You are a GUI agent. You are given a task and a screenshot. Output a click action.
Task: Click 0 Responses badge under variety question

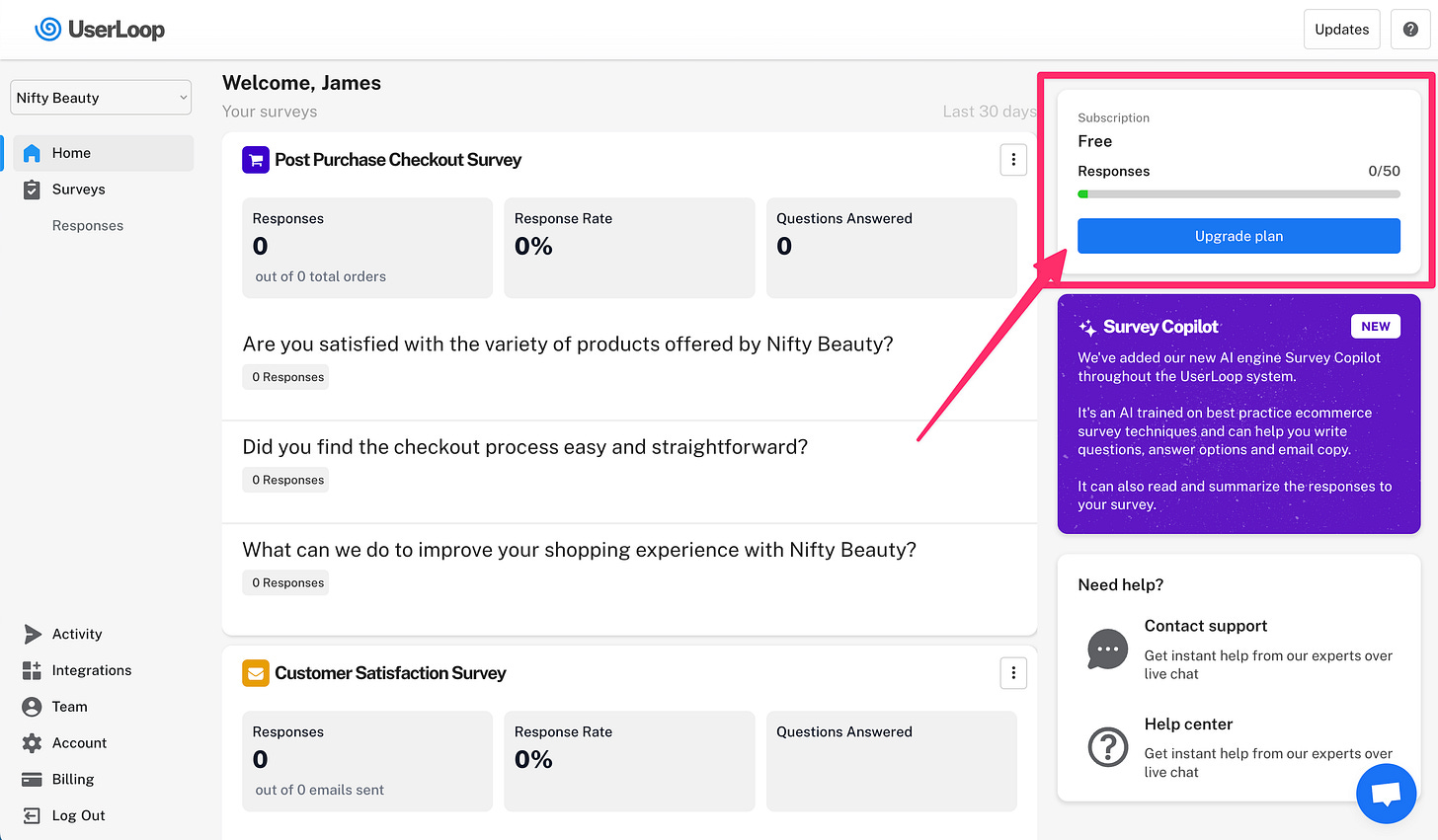(285, 377)
